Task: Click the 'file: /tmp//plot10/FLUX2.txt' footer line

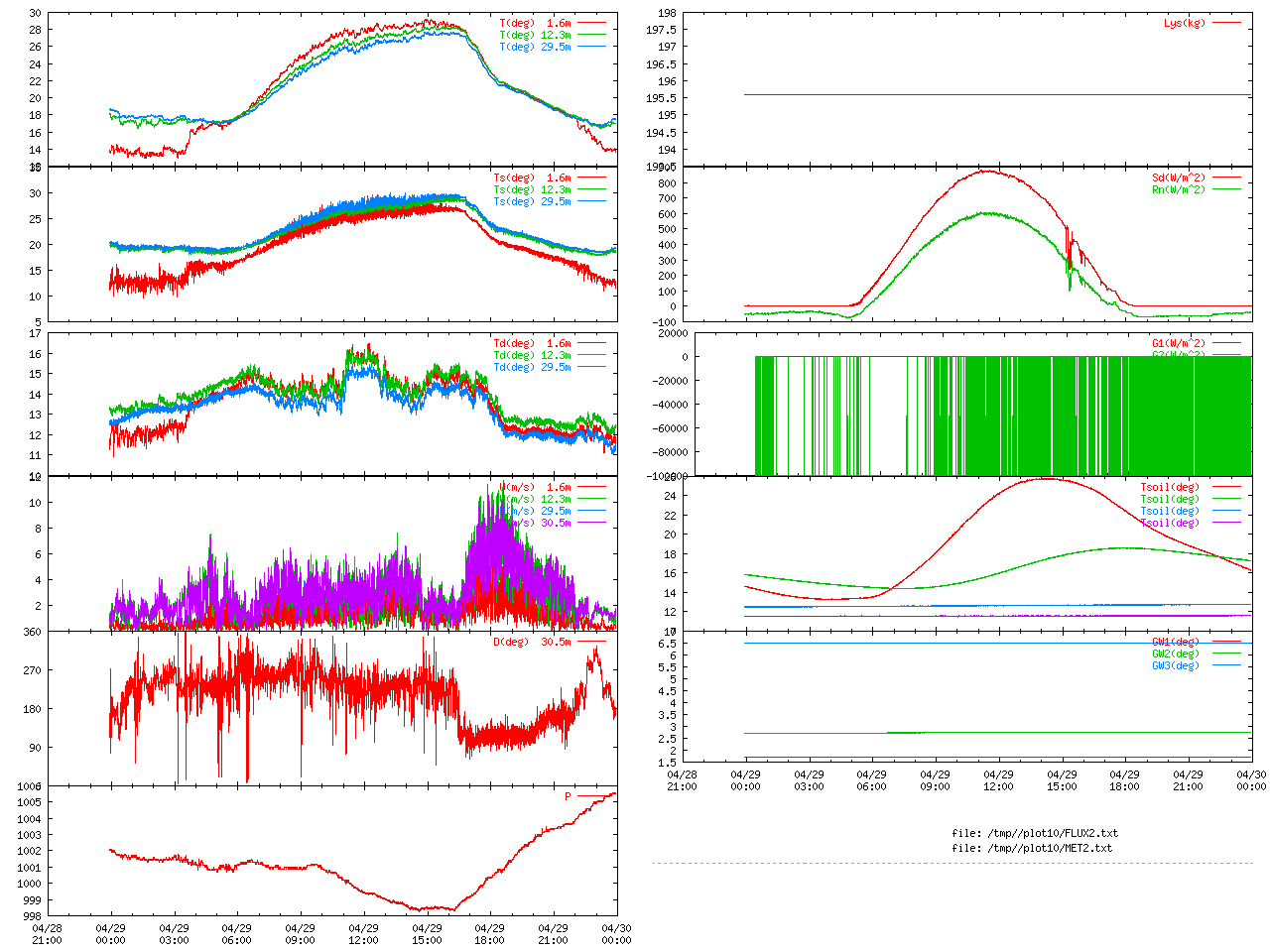Action: 1035,833
